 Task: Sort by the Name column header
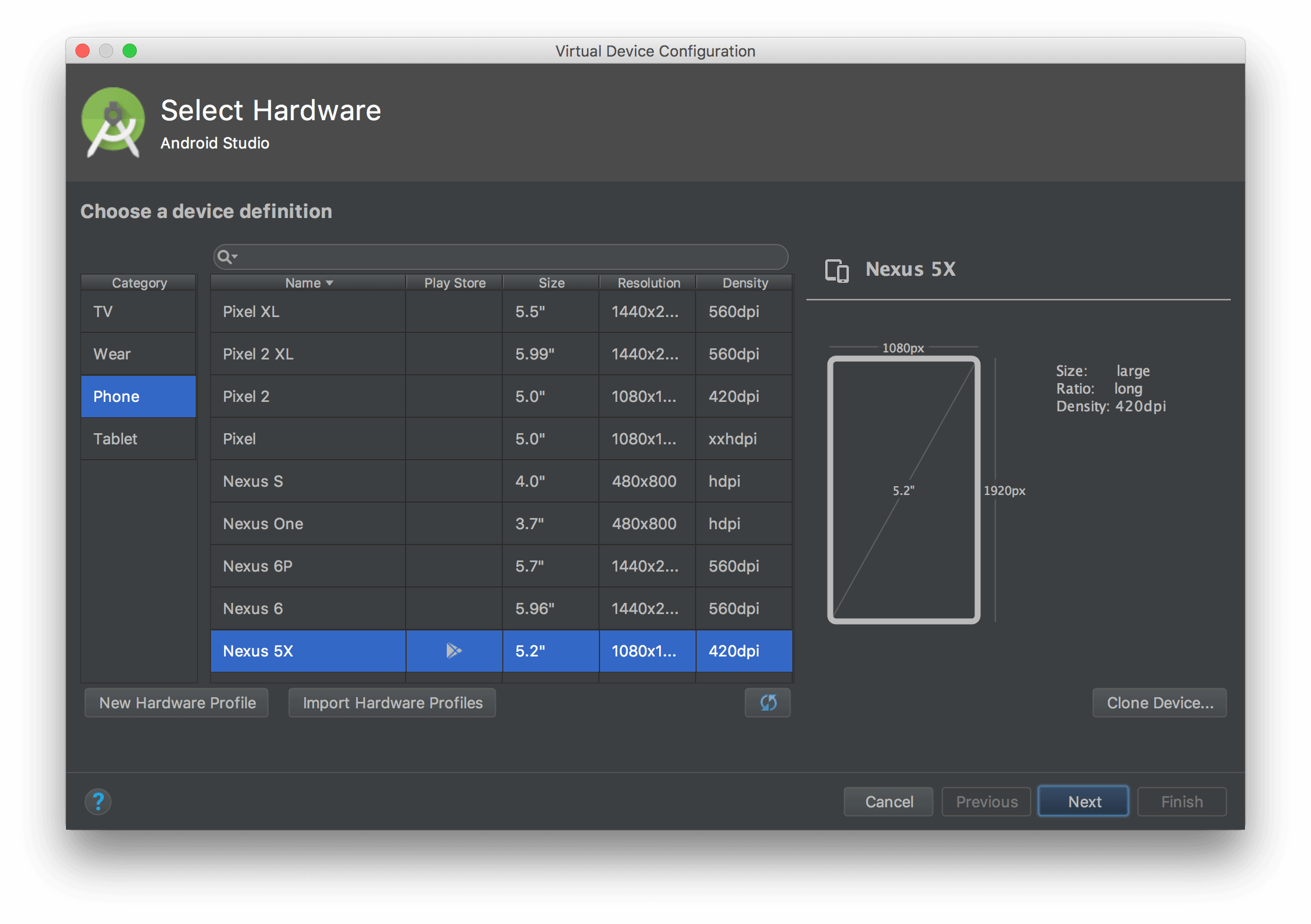308,283
